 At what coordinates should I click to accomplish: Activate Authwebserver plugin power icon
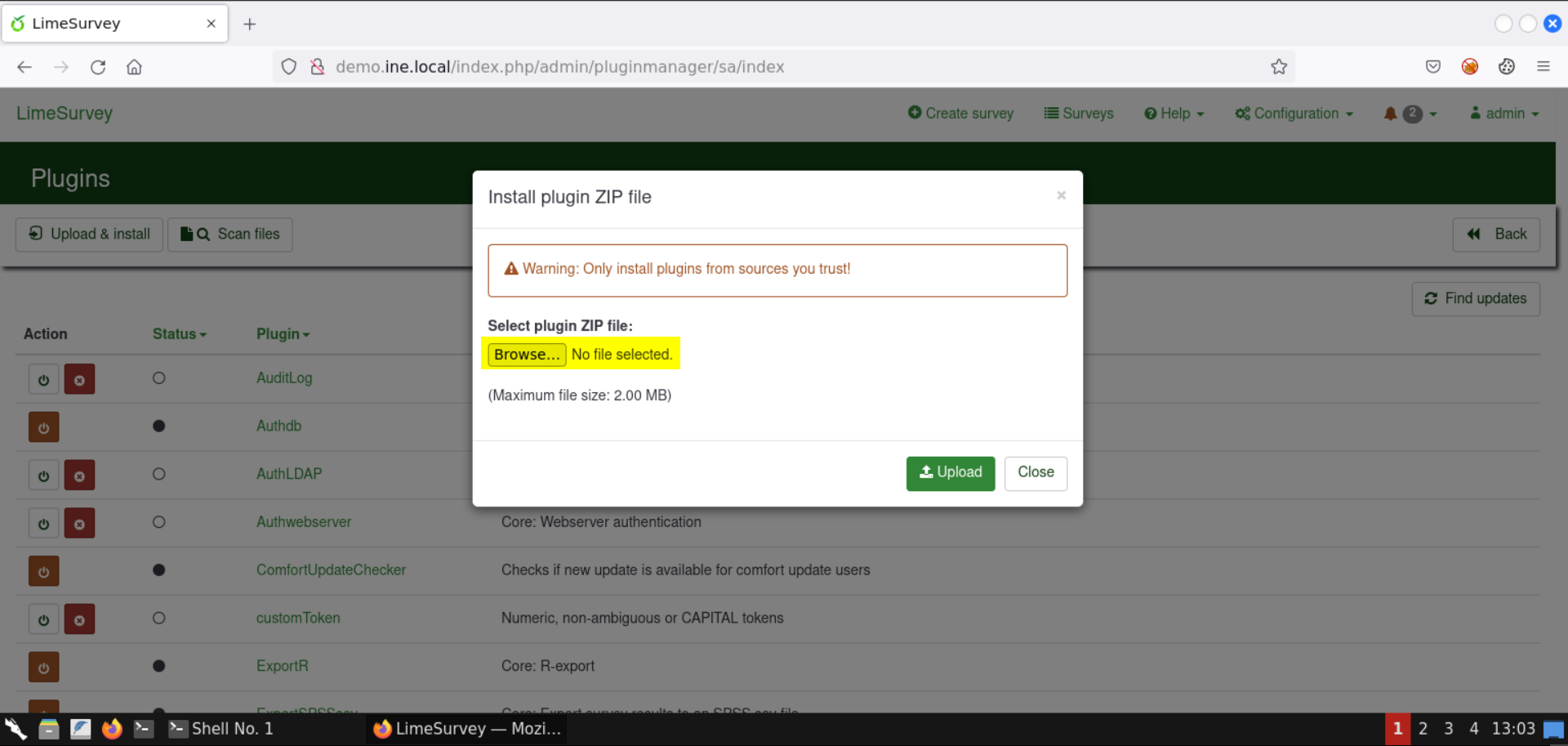click(x=44, y=524)
